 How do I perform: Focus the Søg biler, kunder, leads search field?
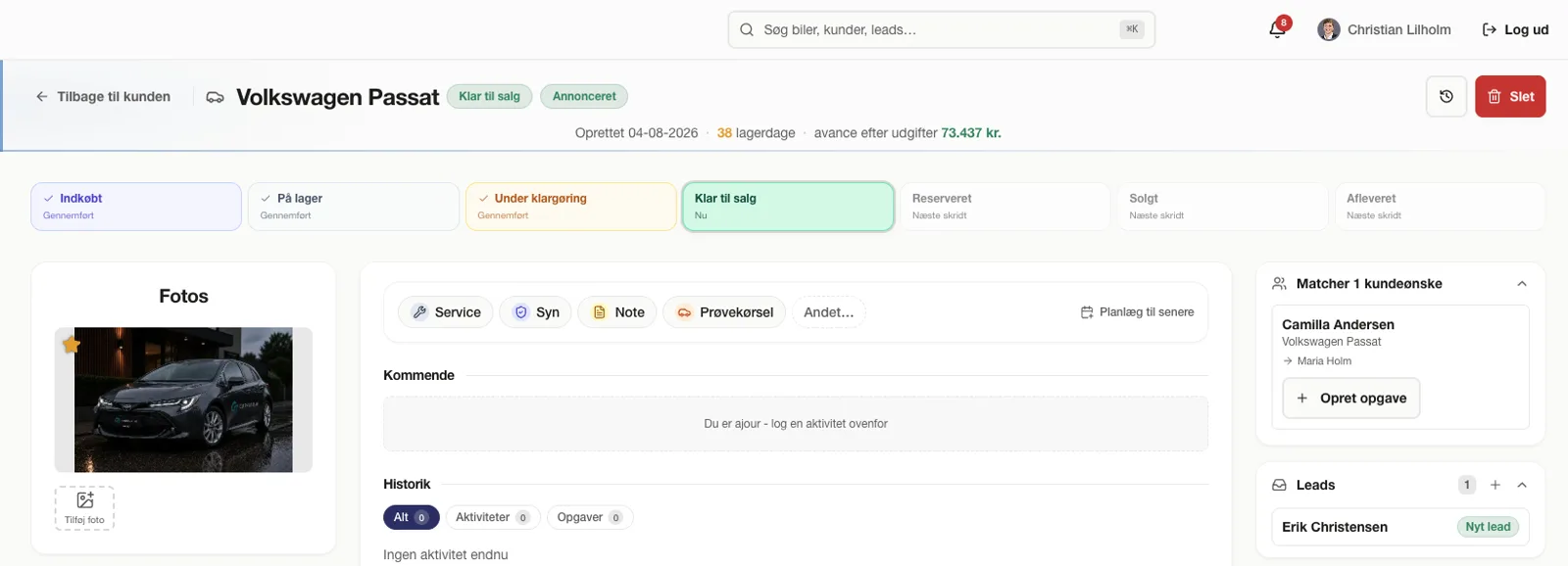pyautogui.click(x=942, y=29)
